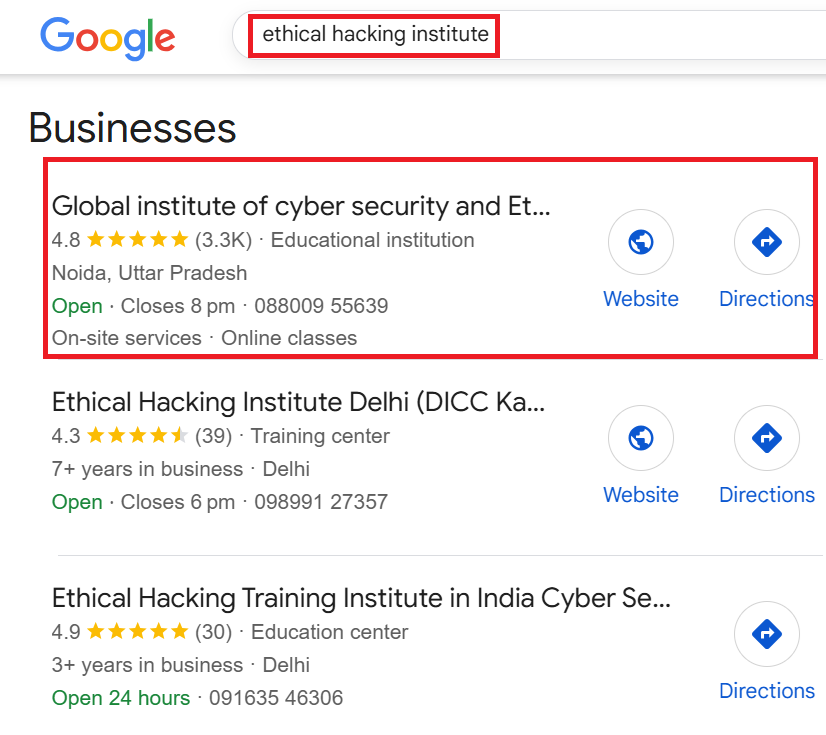Open Global institute of cyber security listing title

pyautogui.click(x=301, y=207)
